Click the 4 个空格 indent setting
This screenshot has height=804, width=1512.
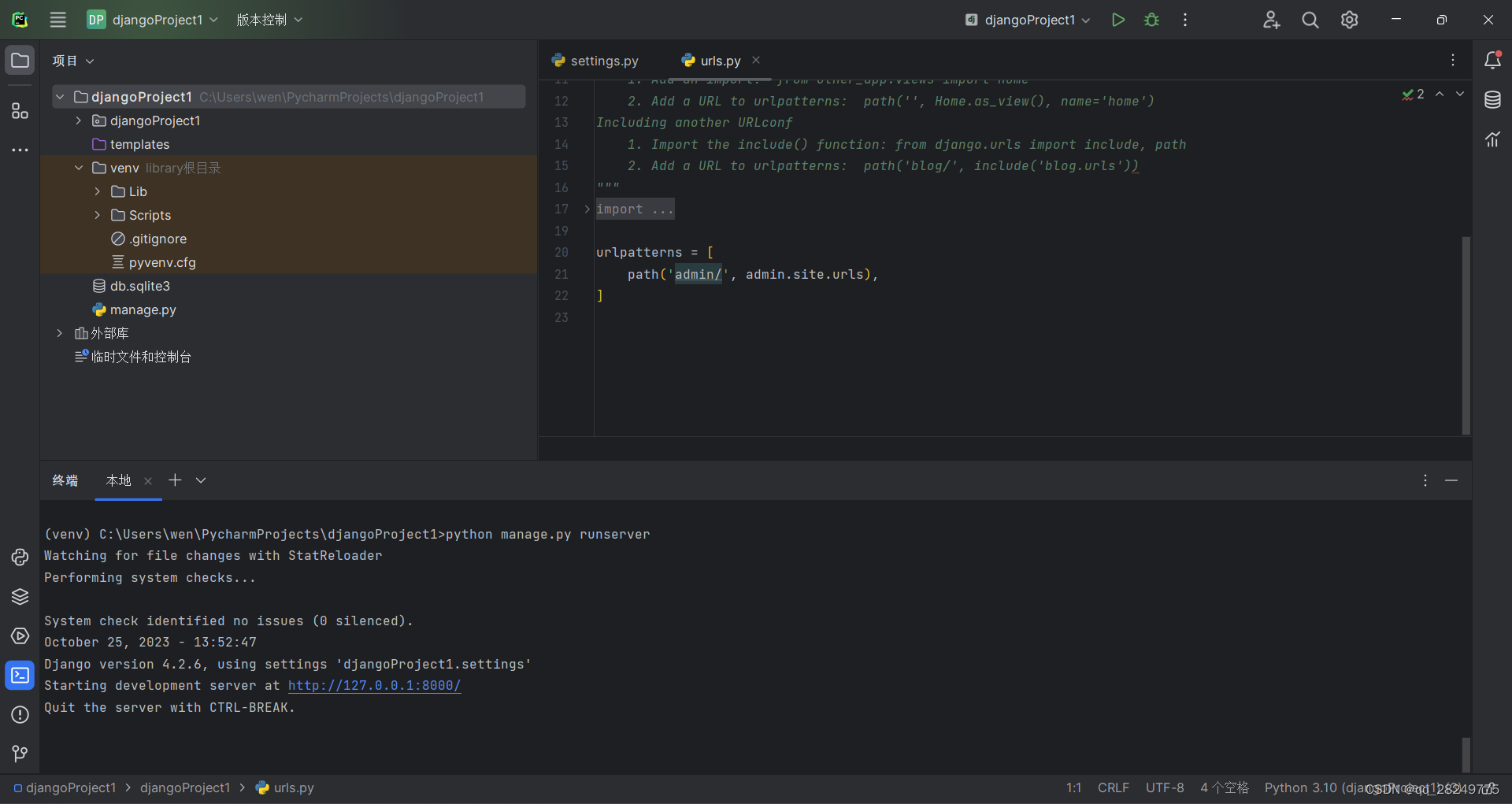point(1225,787)
